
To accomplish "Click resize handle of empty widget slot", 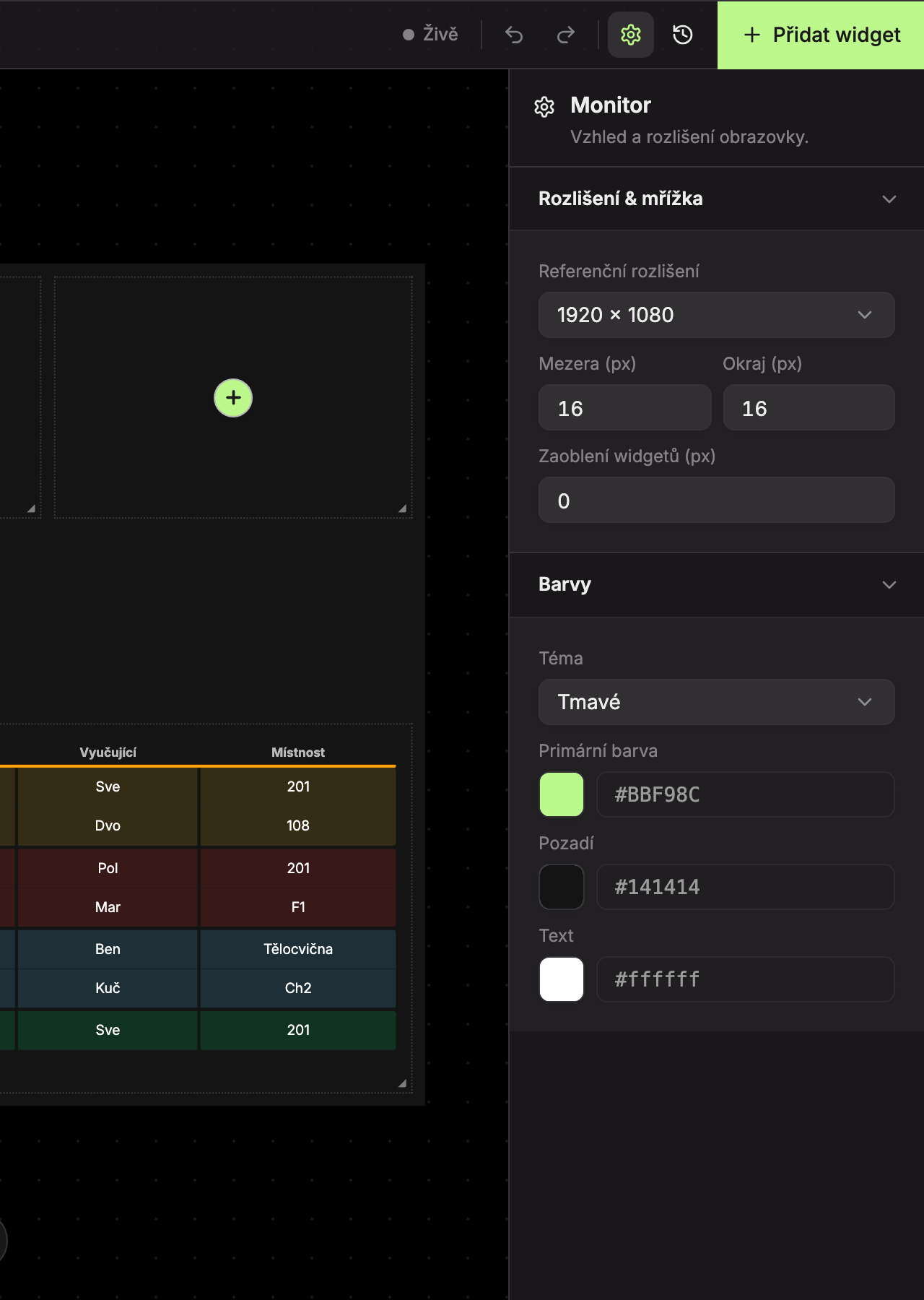I will pyautogui.click(x=402, y=508).
